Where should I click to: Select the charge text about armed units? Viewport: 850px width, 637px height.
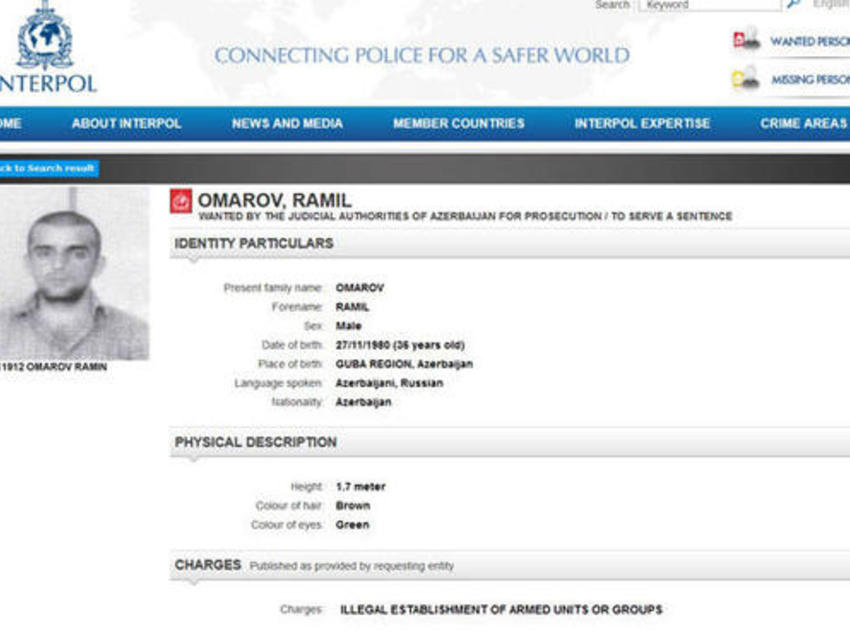click(x=501, y=610)
